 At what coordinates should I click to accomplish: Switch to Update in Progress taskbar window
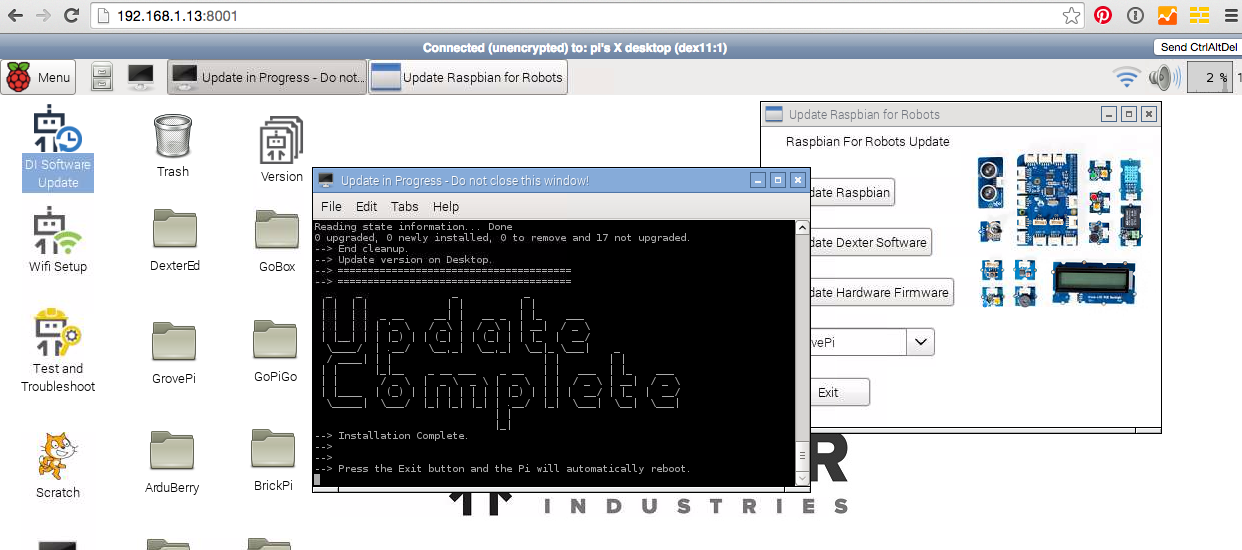pyautogui.click(x=267, y=77)
